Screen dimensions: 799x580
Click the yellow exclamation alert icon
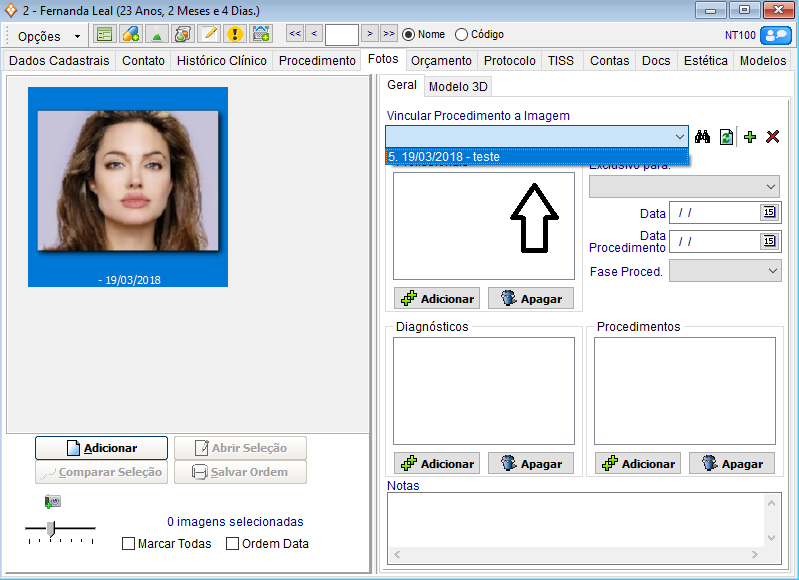click(x=234, y=34)
